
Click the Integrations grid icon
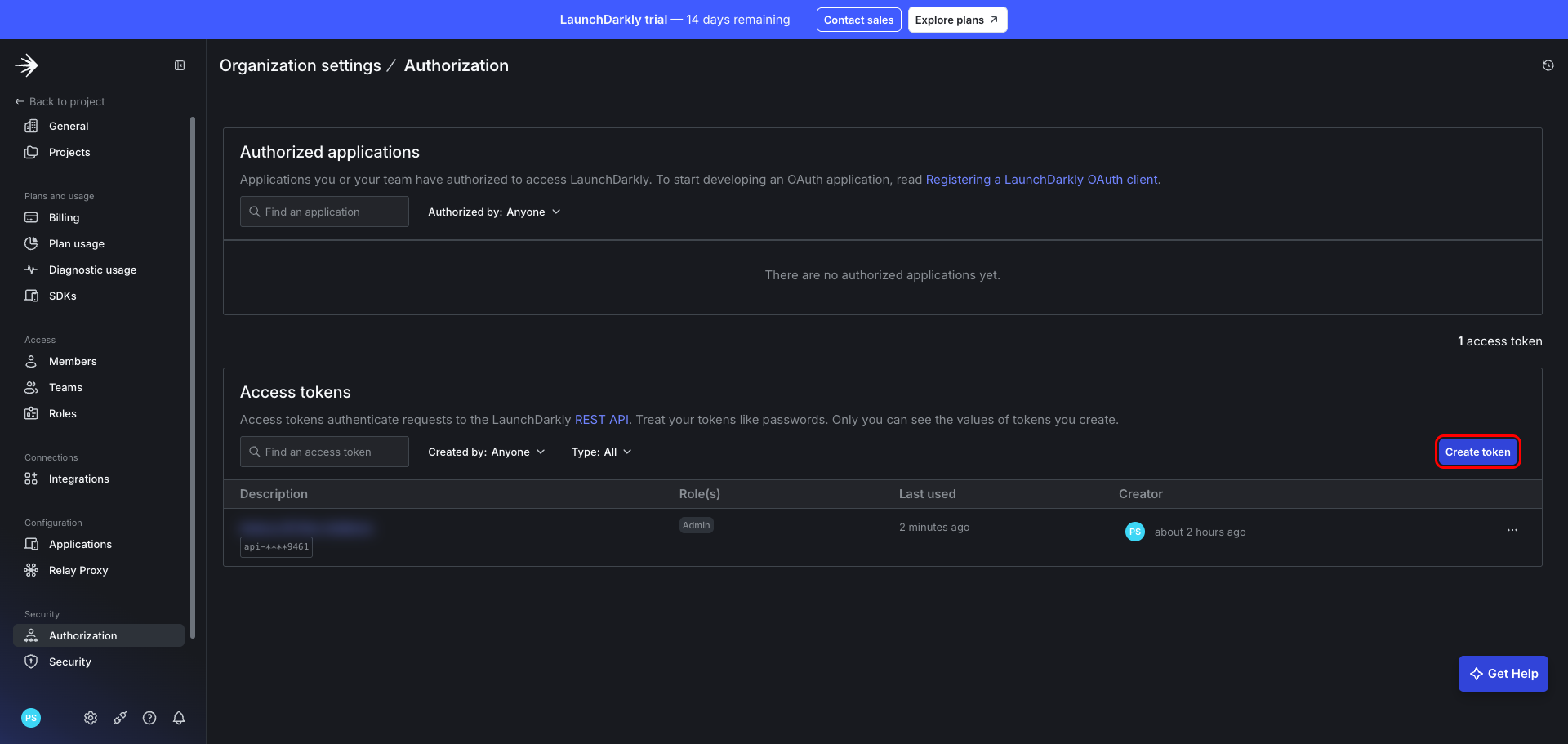pyautogui.click(x=31, y=479)
